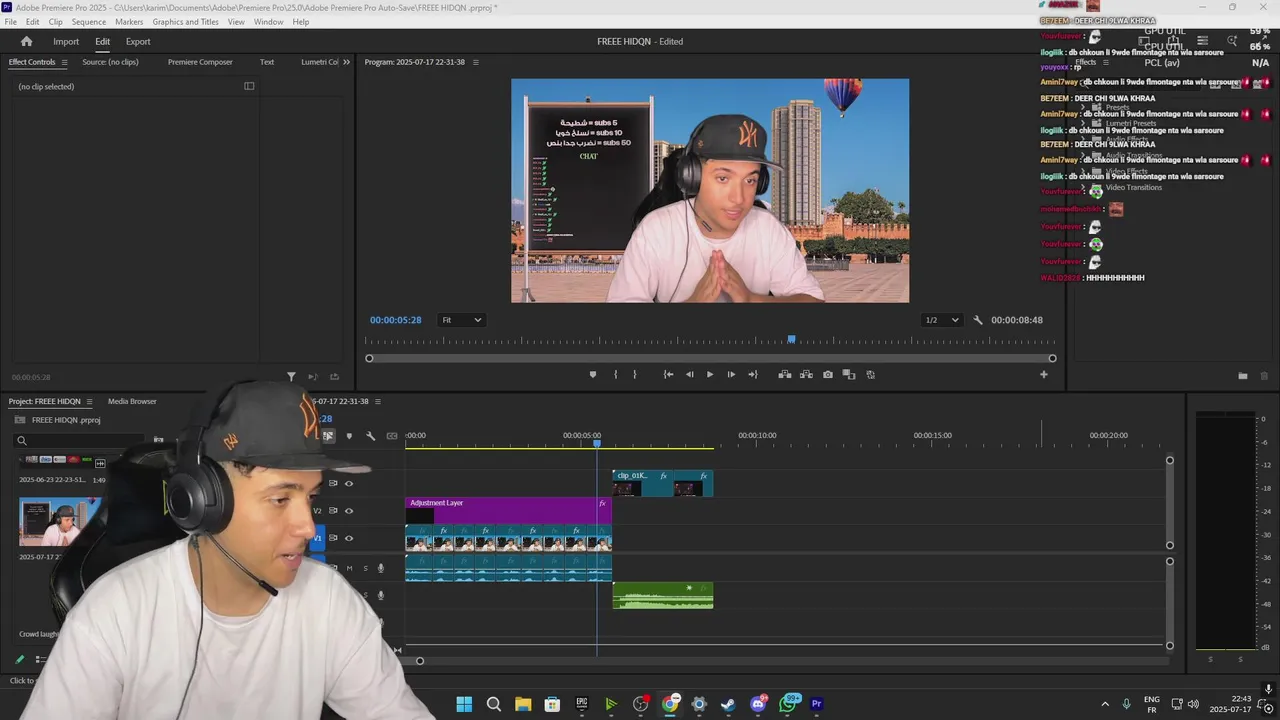The image size is (1280, 720).
Task: Select the Text panel tab
Action: [267, 62]
